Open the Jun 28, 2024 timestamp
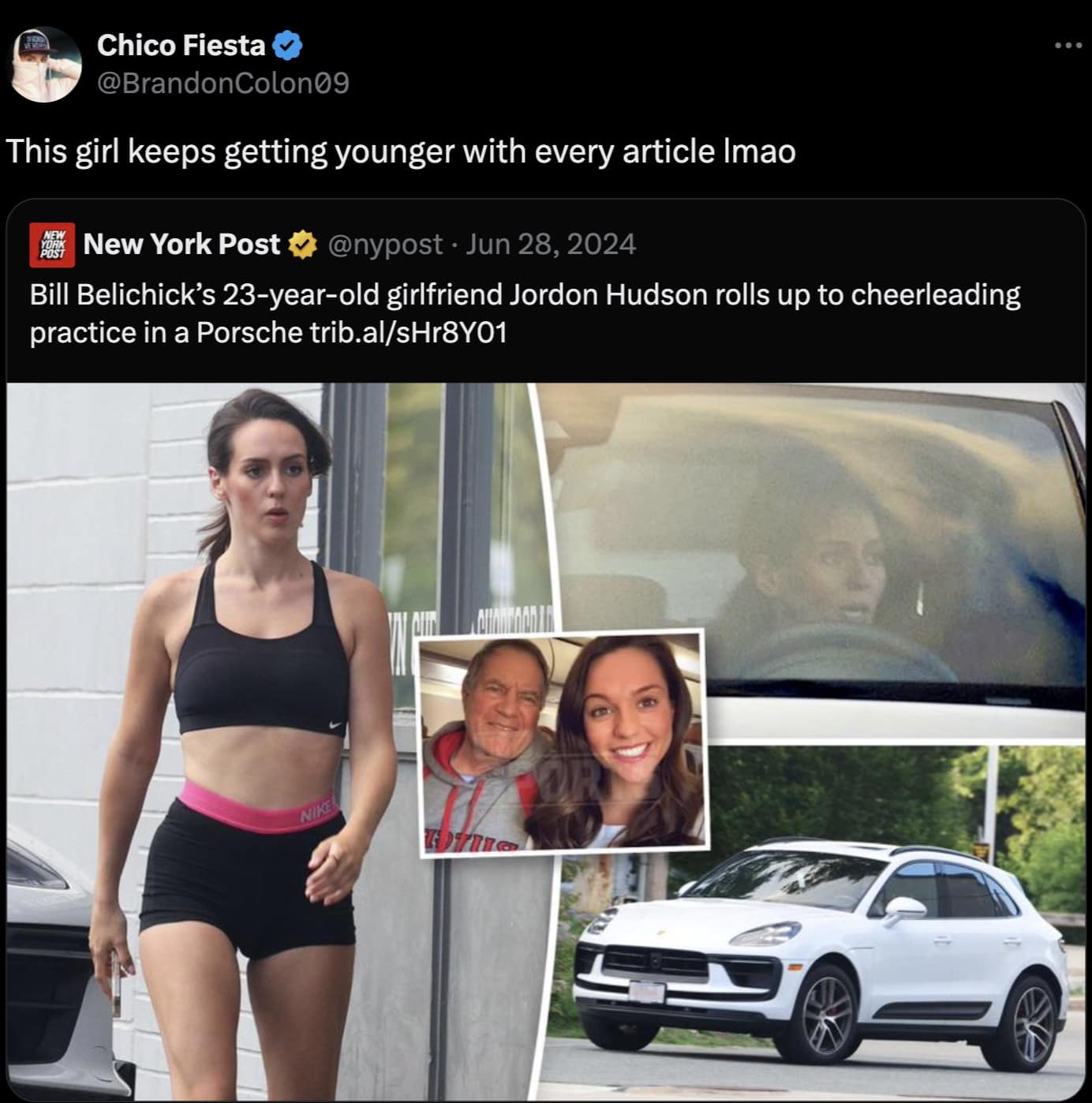The height and width of the screenshot is (1103, 1092). (551, 245)
